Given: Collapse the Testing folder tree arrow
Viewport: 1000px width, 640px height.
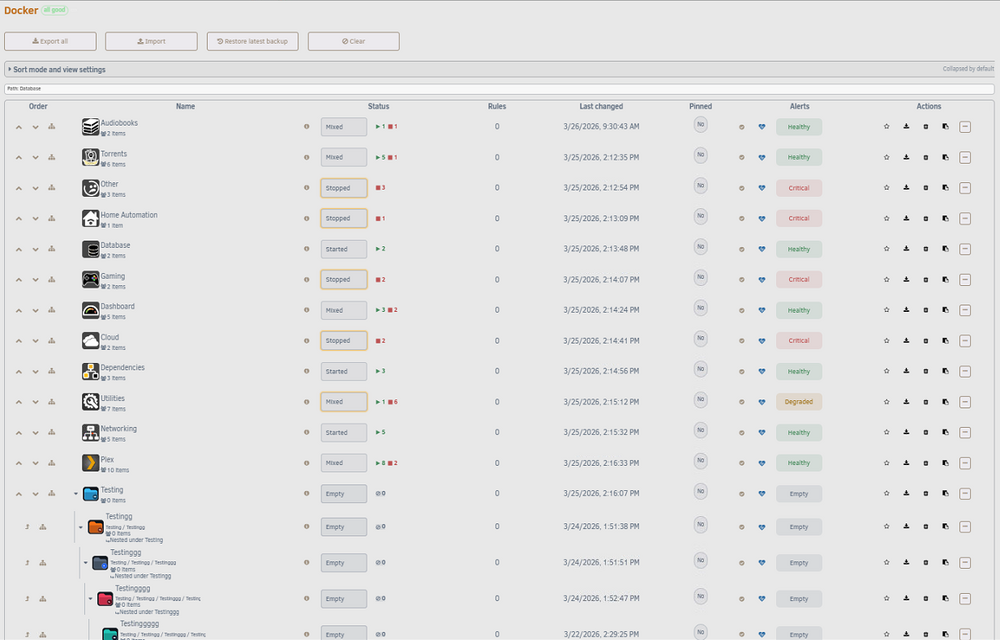Looking at the screenshot, I should pos(75,493).
